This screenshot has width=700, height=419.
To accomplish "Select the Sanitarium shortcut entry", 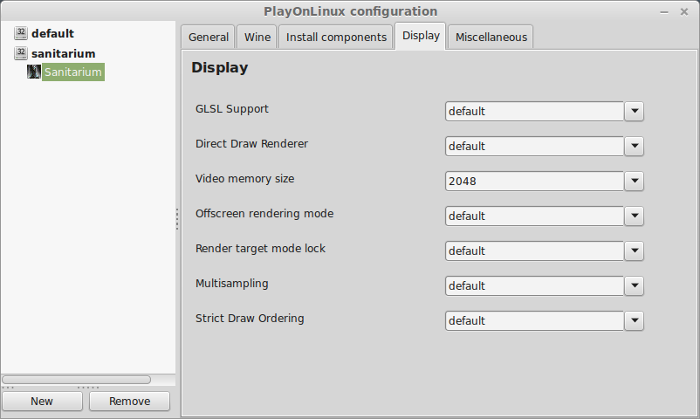I will tap(73, 72).
